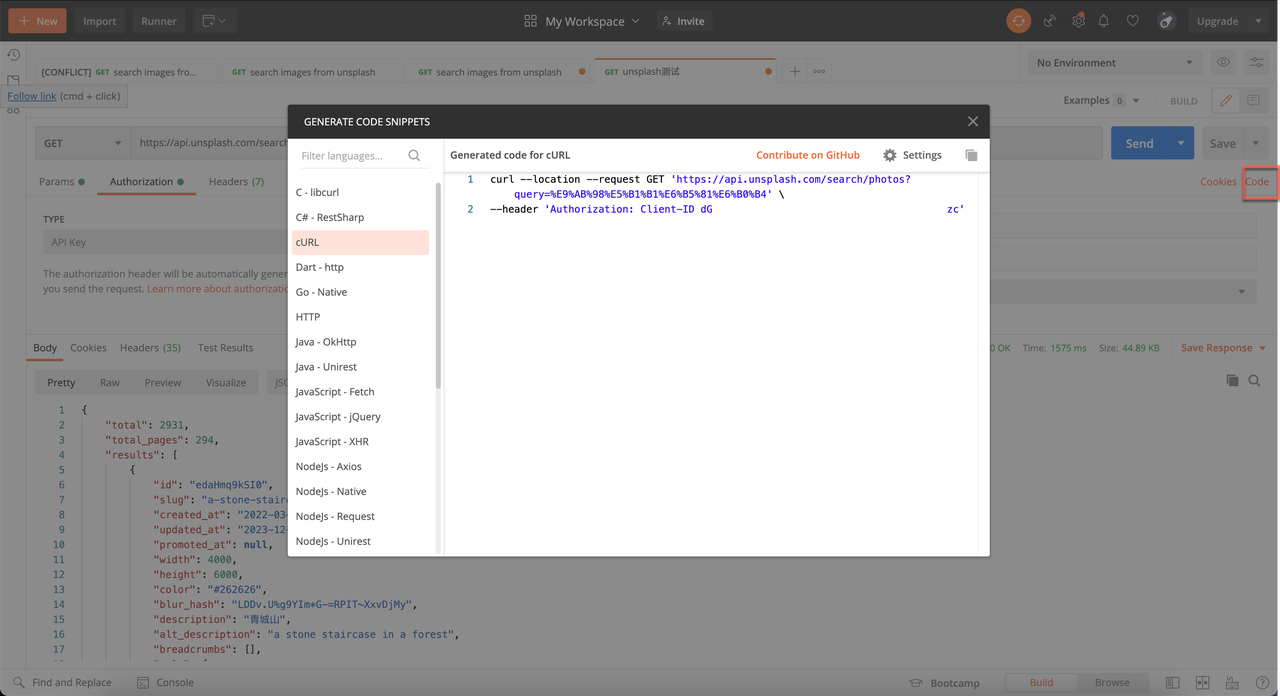Screen dimensions: 1280x696
Task: Click the sync status icon
Action: [x=1018, y=20]
